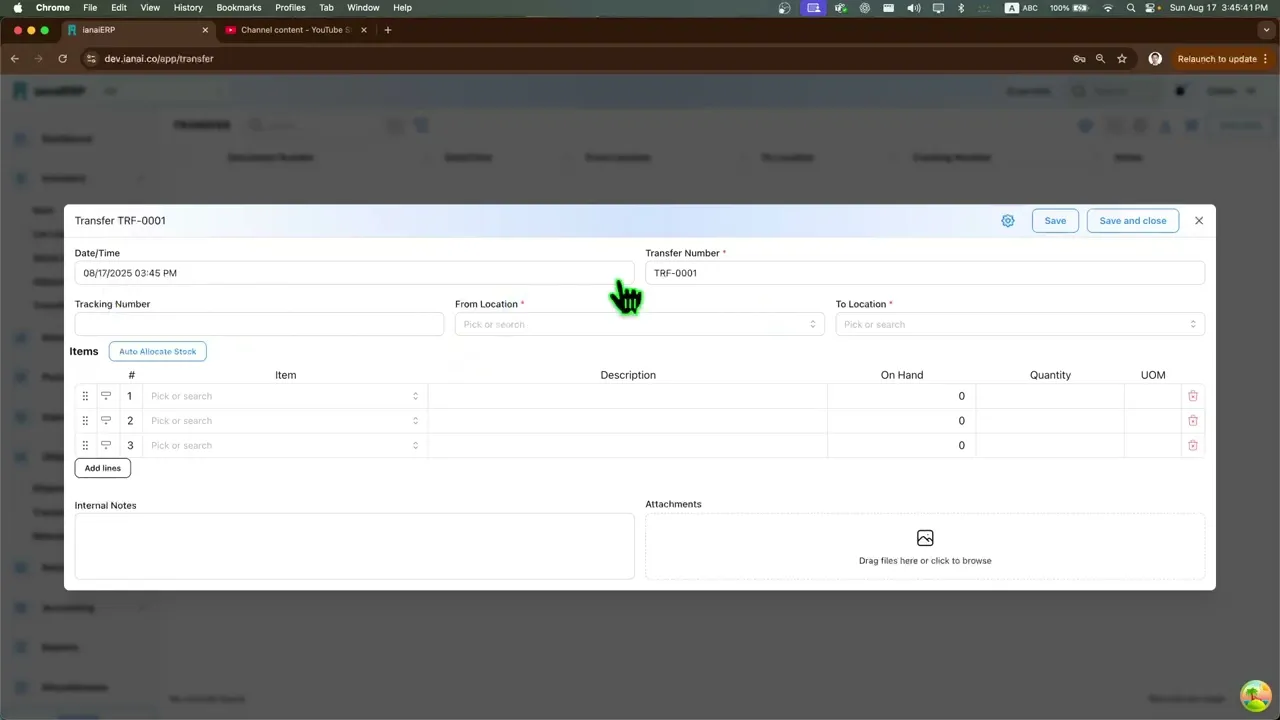Click the ABC input source indicator

pos(1021,7)
